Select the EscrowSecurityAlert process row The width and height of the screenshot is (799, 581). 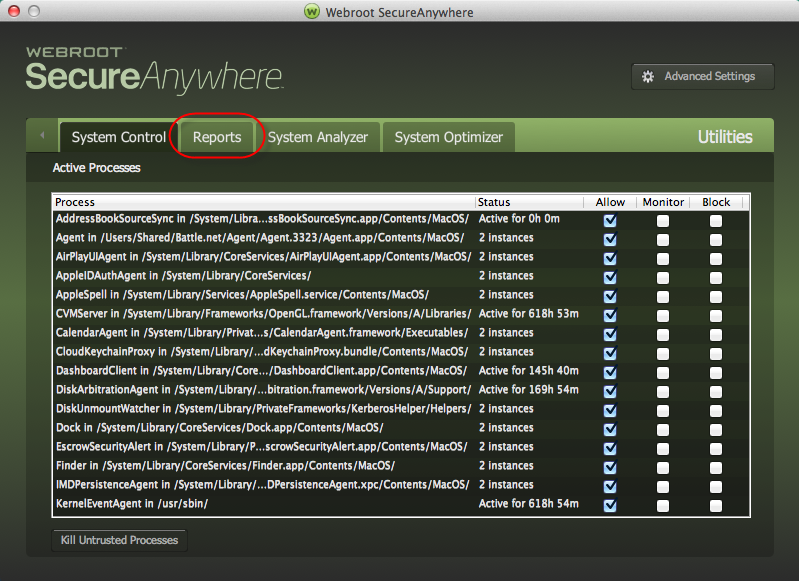pos(401,446)
